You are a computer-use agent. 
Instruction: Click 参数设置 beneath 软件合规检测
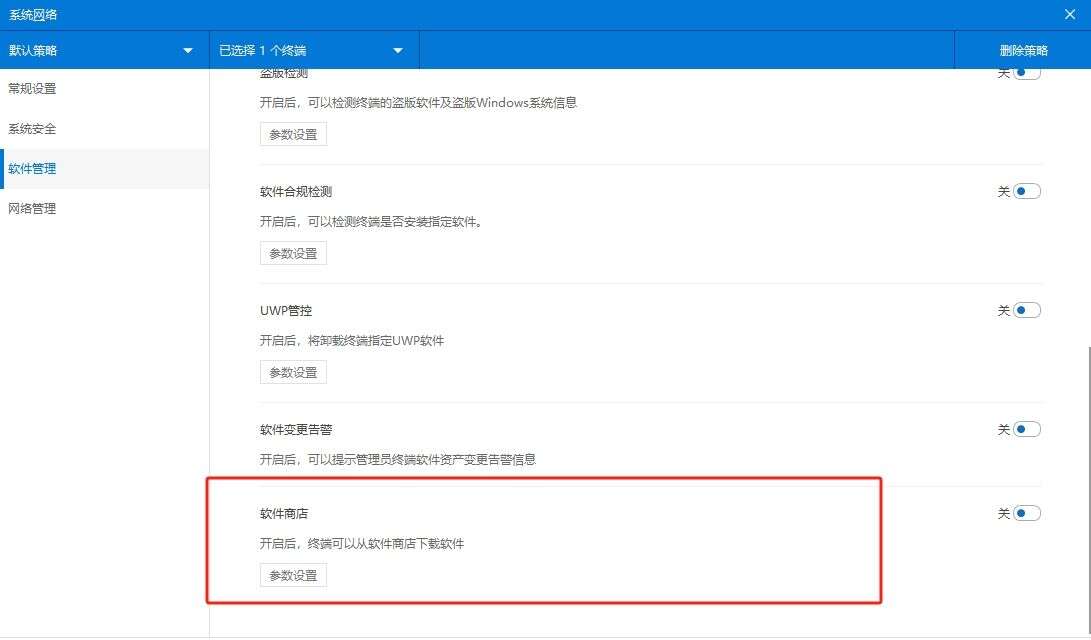(292, 252)
